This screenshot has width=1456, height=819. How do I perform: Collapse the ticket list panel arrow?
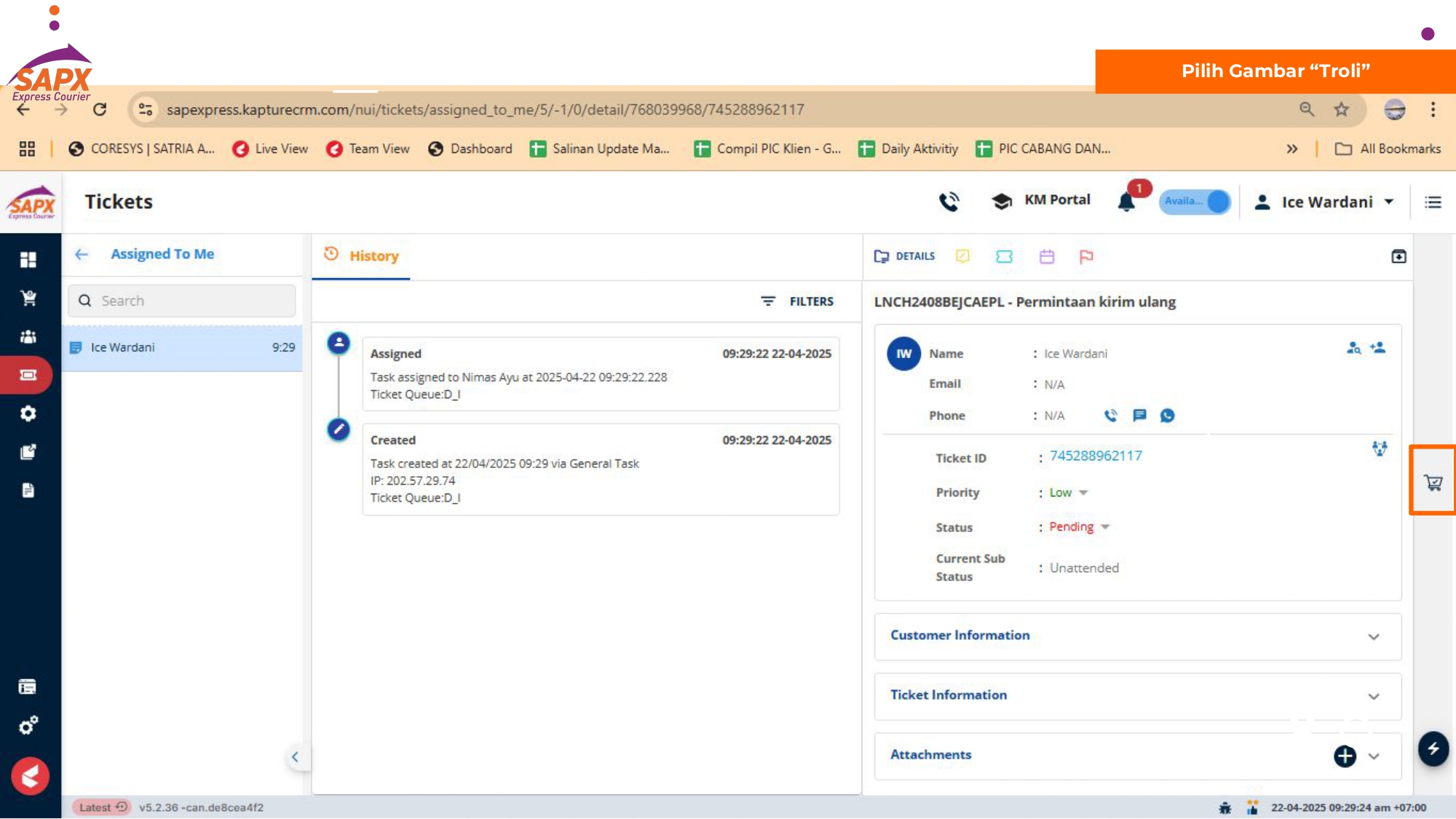click(295, 756)
